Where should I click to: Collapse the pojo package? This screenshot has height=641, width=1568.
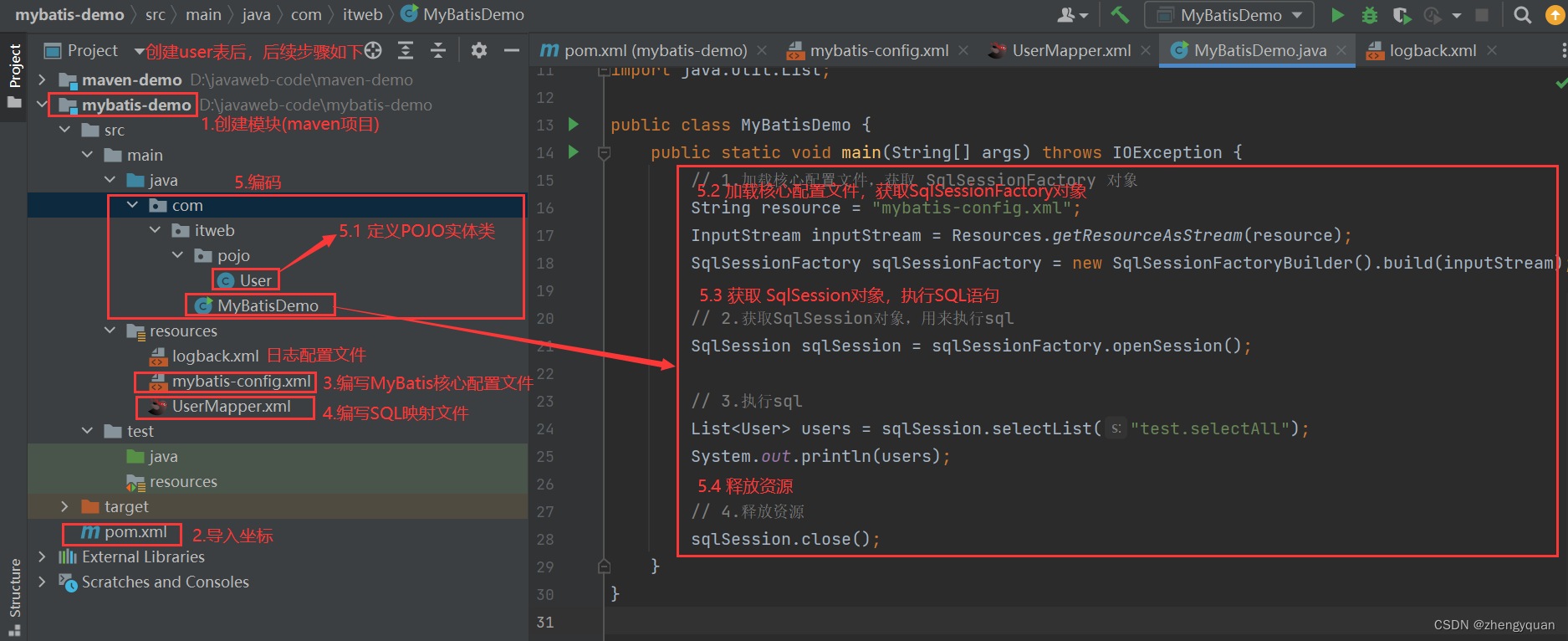coord(177,255)
